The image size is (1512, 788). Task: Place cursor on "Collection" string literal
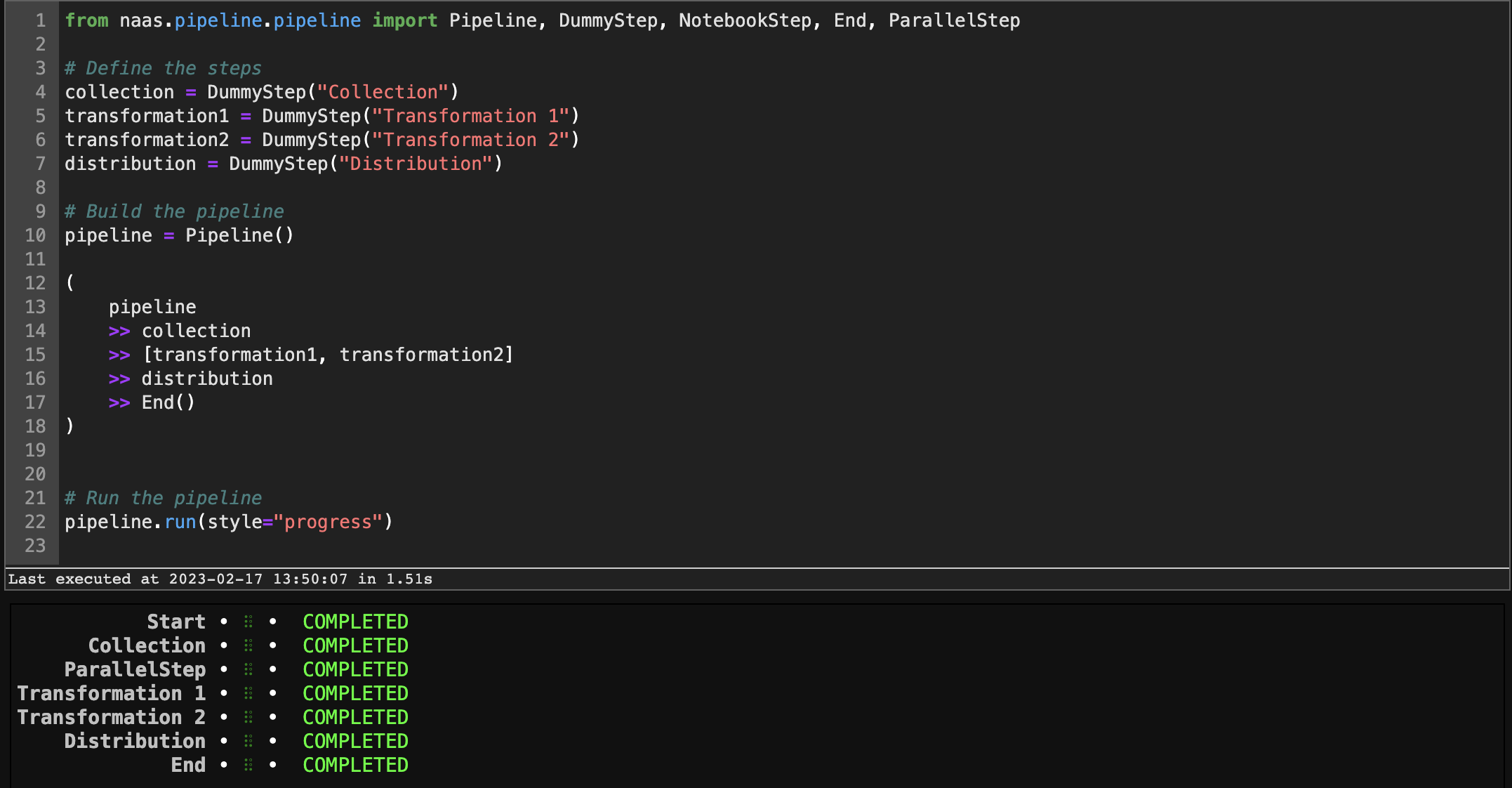pos(383,92)
